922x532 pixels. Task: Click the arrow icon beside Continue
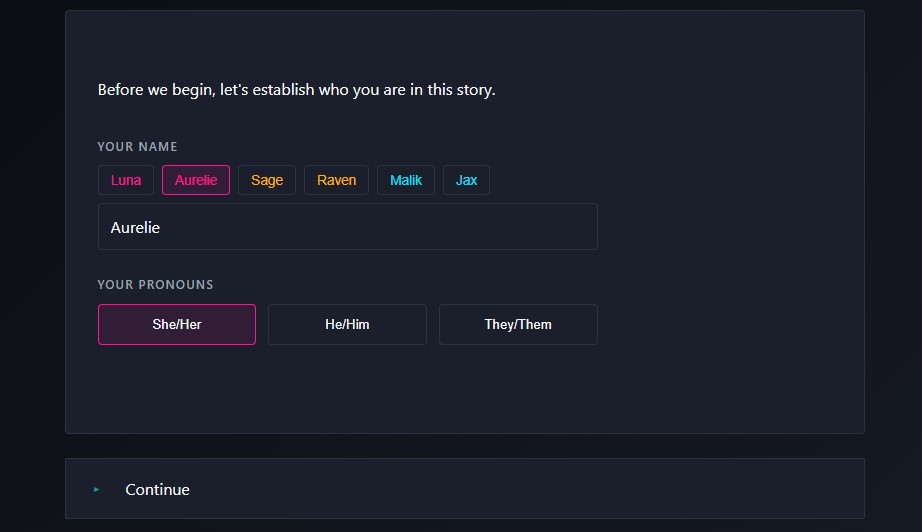coord(97,490)
